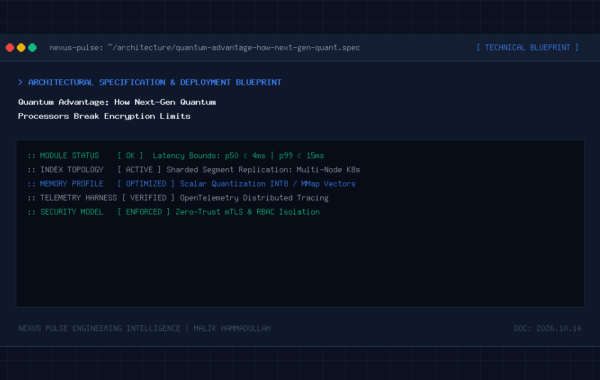Click the DOC 2026.10.14 date stamp

(x=547, y=328)
